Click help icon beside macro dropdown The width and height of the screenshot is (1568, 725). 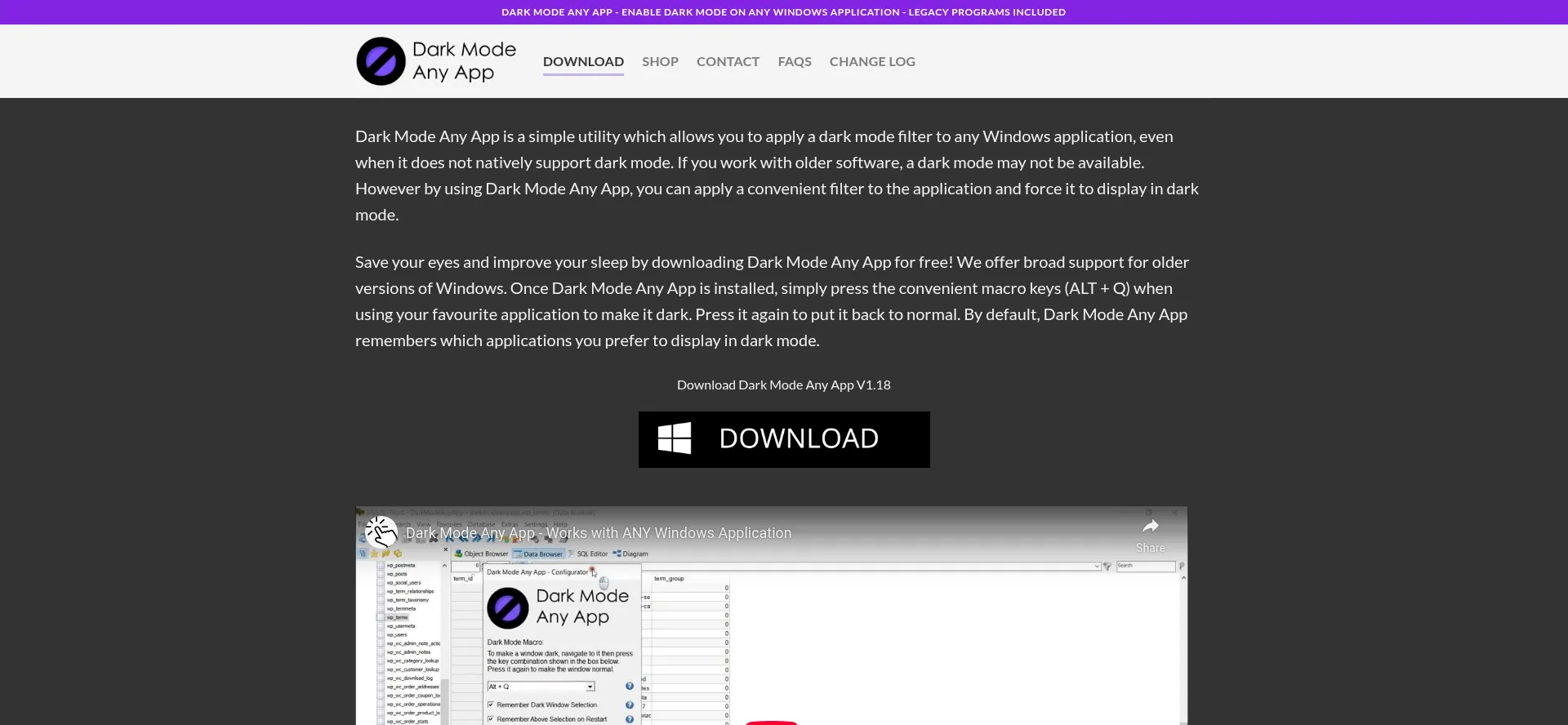(x=630, y=687)
